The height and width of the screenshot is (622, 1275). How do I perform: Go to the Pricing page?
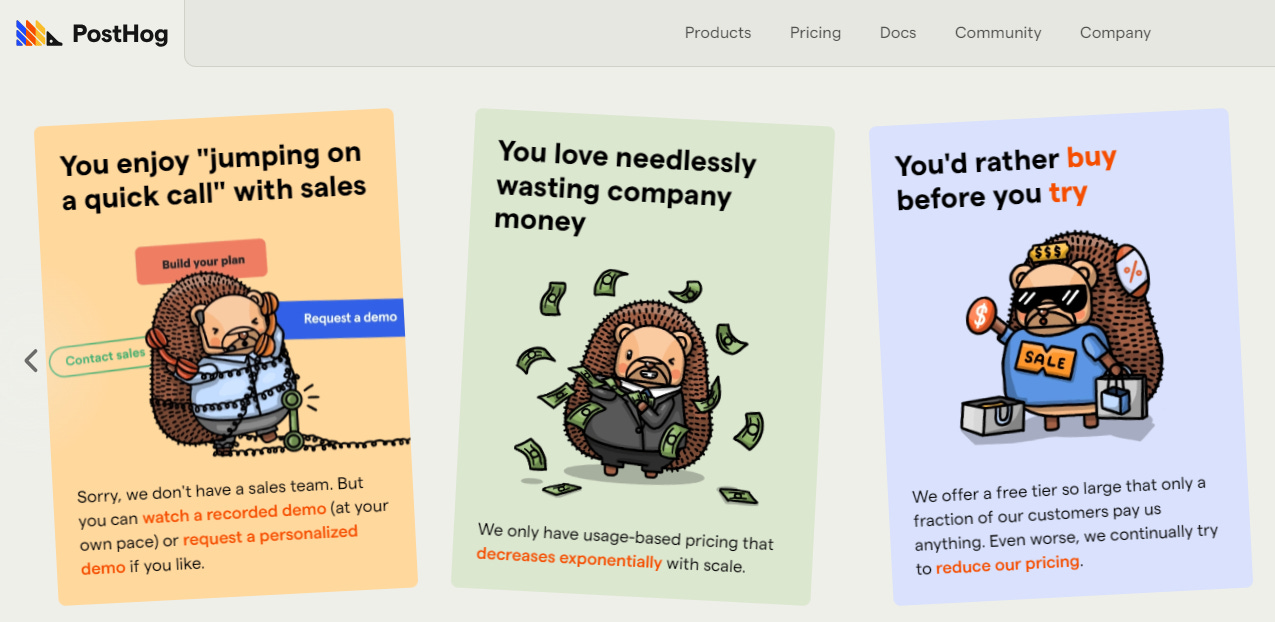(815, 33)
